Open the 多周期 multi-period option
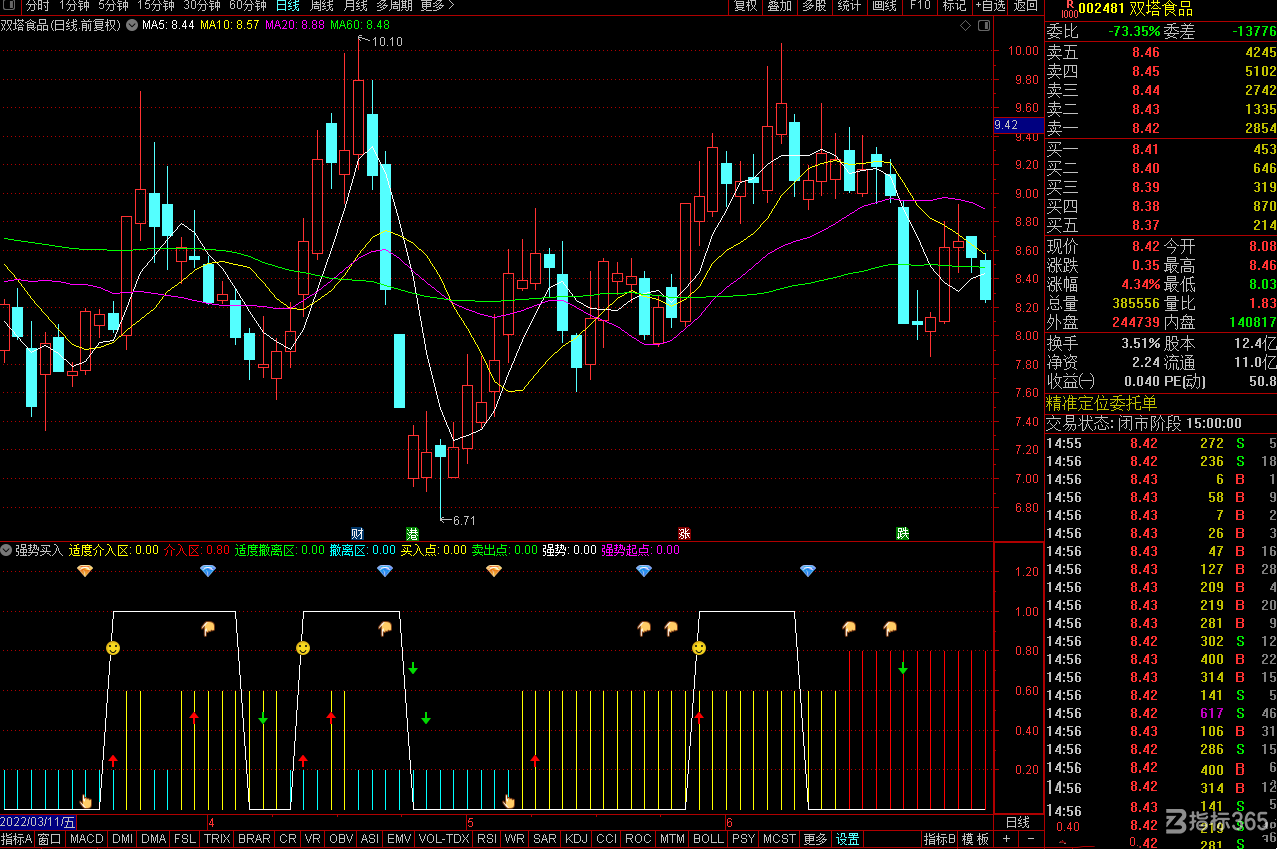 (395, 6)
